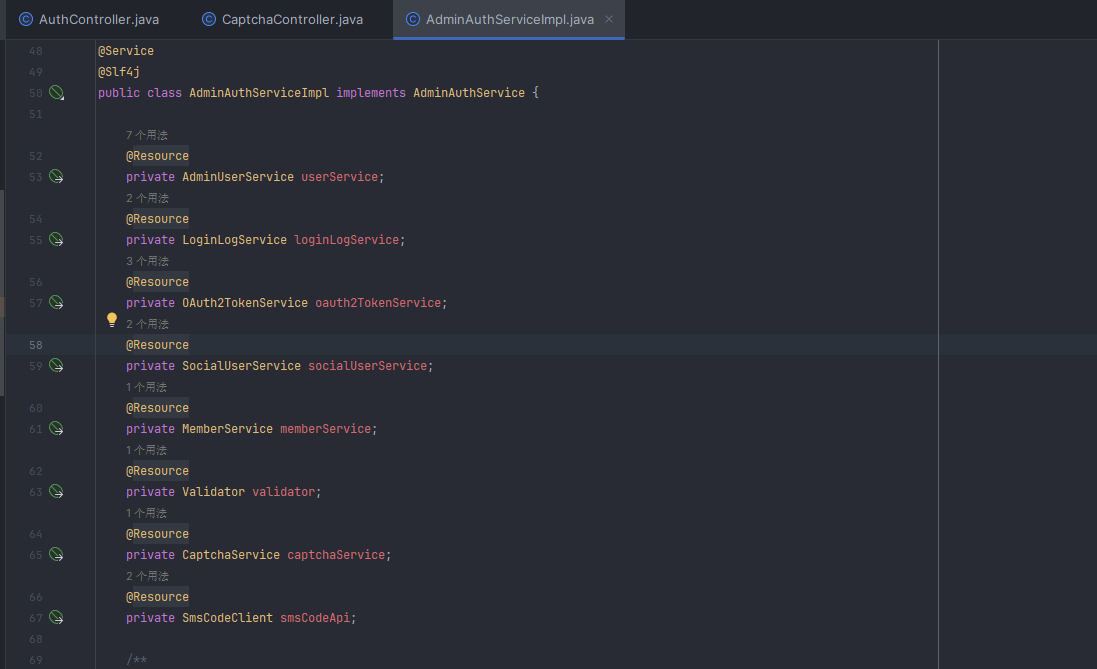Click the Validator type name
Screen dimensions: 1097x669
213,492
